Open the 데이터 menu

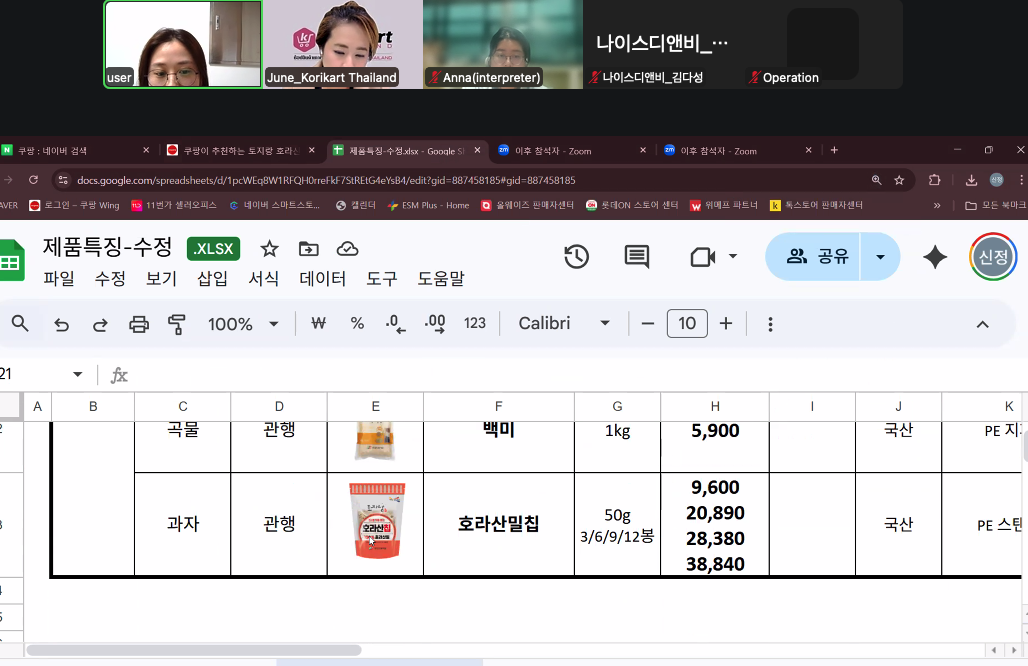[322, 279]
